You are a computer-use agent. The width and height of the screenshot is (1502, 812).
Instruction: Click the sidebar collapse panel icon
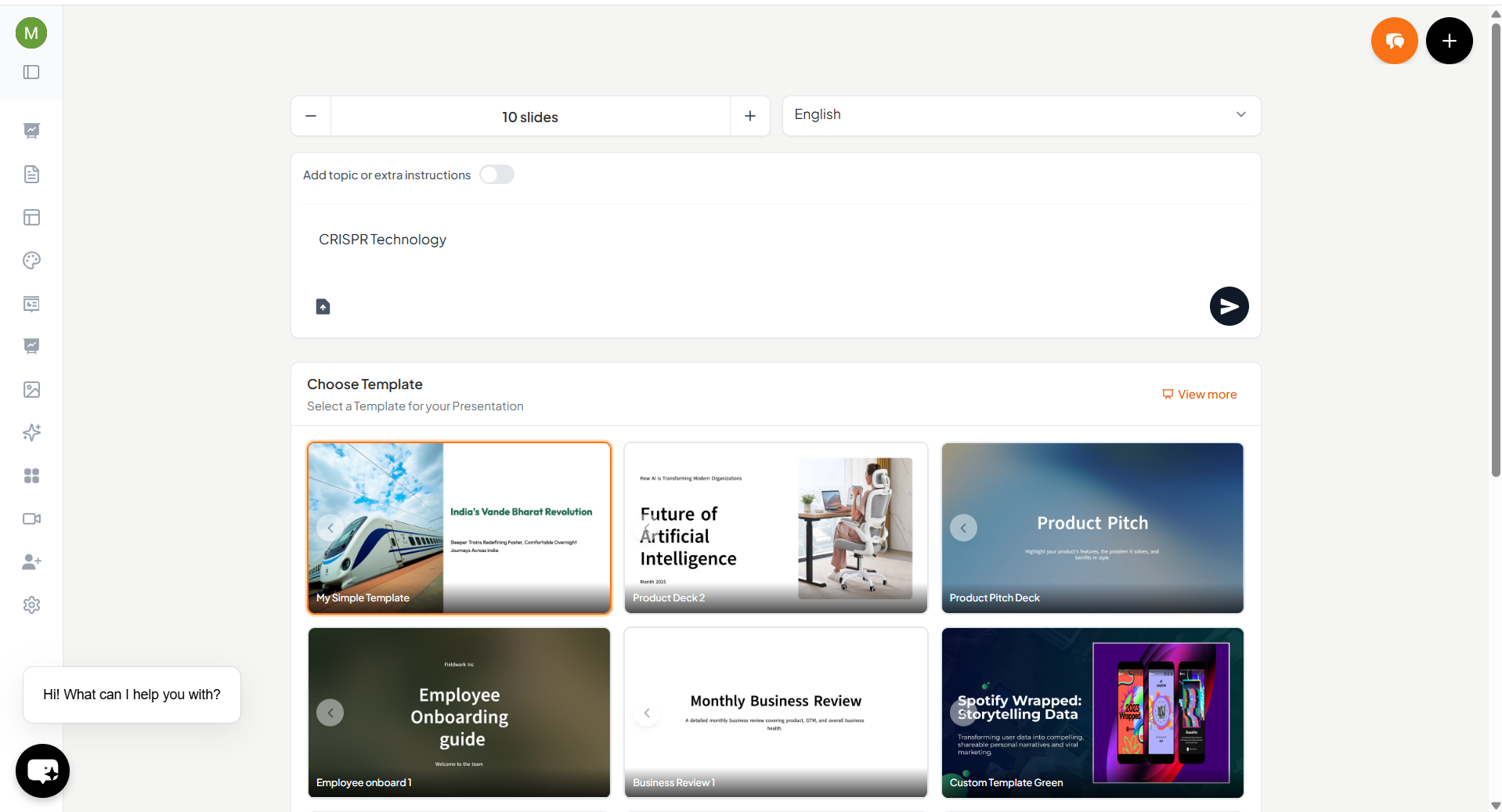pyautogui.click(x=31, y=72)
